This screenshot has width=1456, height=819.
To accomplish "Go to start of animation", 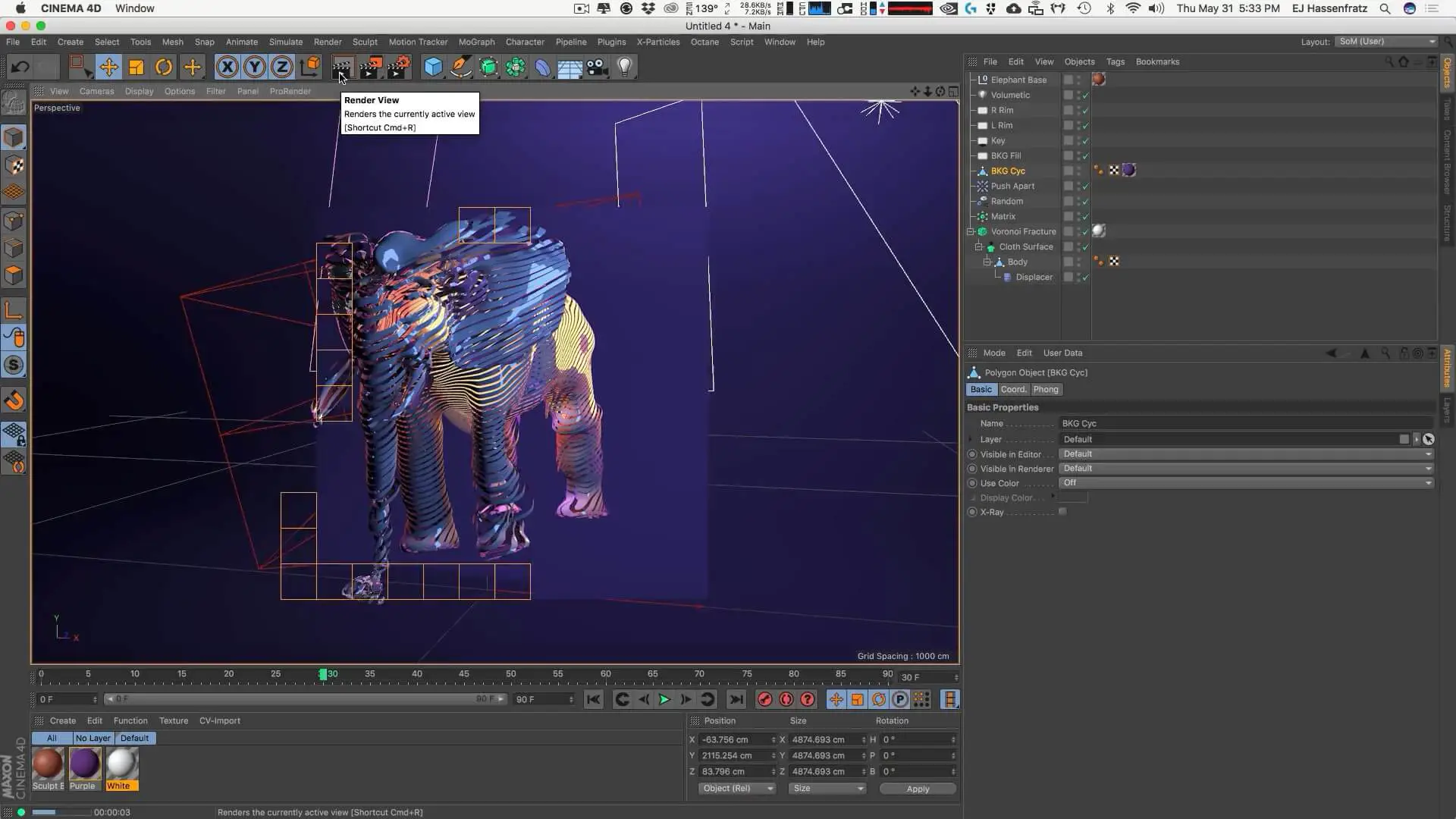I will pos(594,699).
